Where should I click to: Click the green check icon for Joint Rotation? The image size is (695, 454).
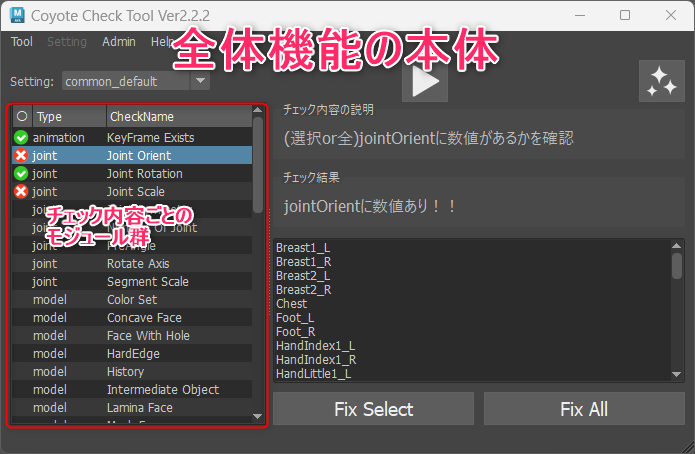click(x=21, y=173)
